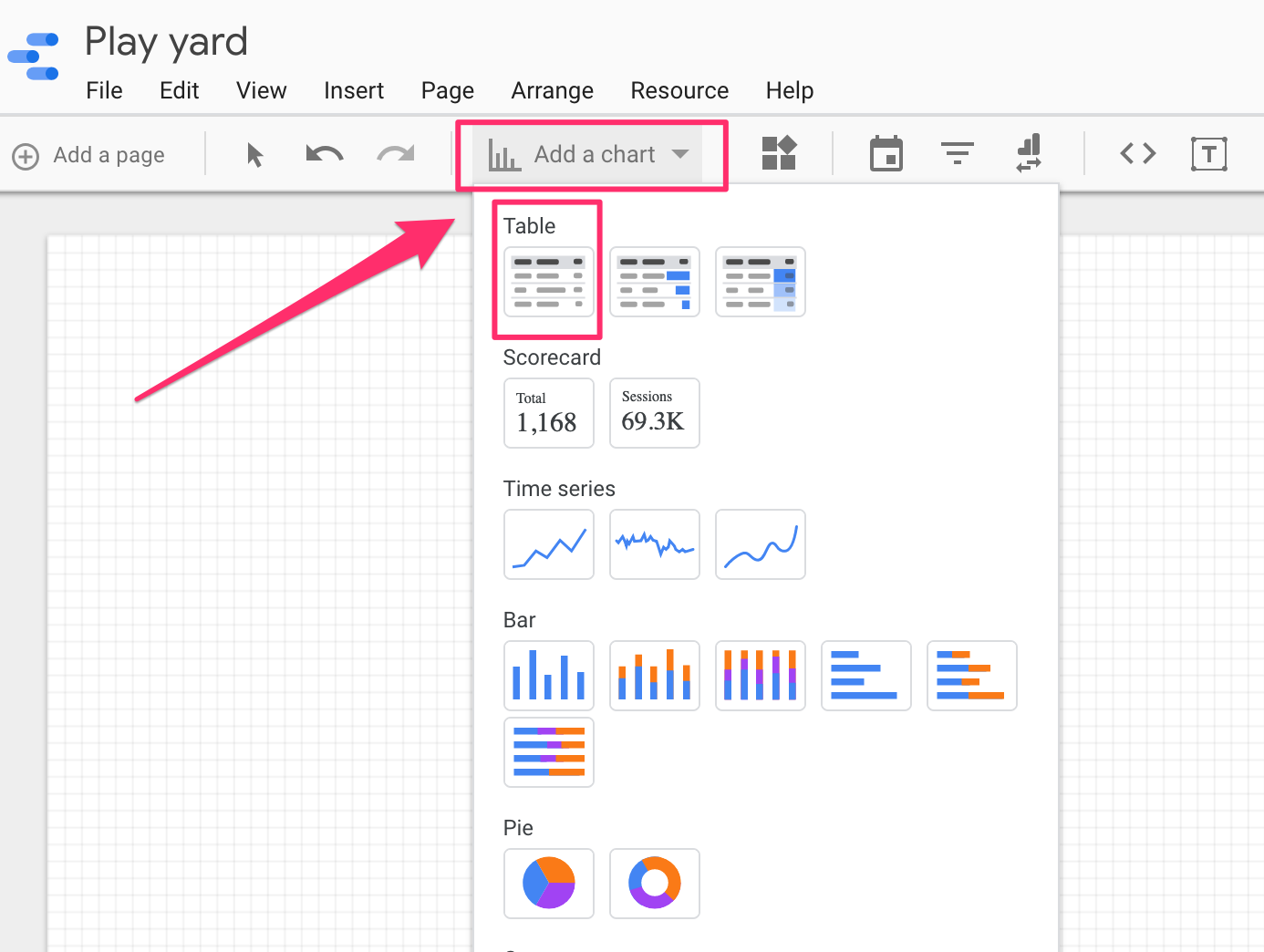Select the plain Table chart thumbnail
This screenshot has height=952, width=1264.
[548, 282]
